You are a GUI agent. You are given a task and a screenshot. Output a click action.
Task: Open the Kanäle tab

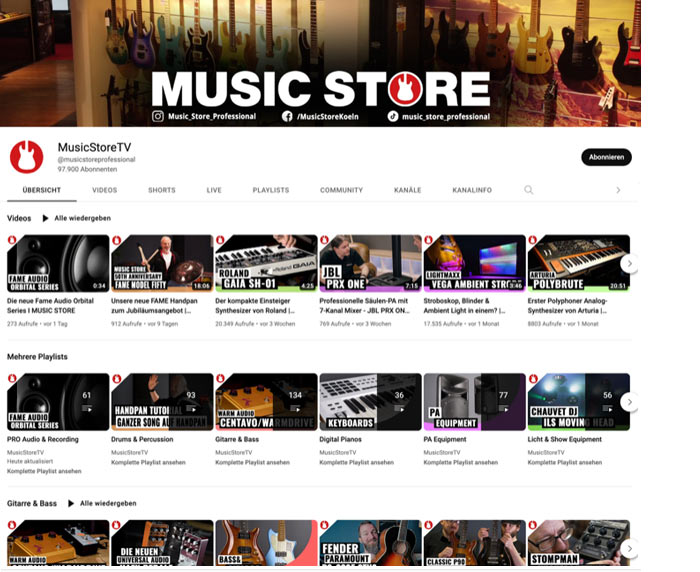[x=408, y=190]
